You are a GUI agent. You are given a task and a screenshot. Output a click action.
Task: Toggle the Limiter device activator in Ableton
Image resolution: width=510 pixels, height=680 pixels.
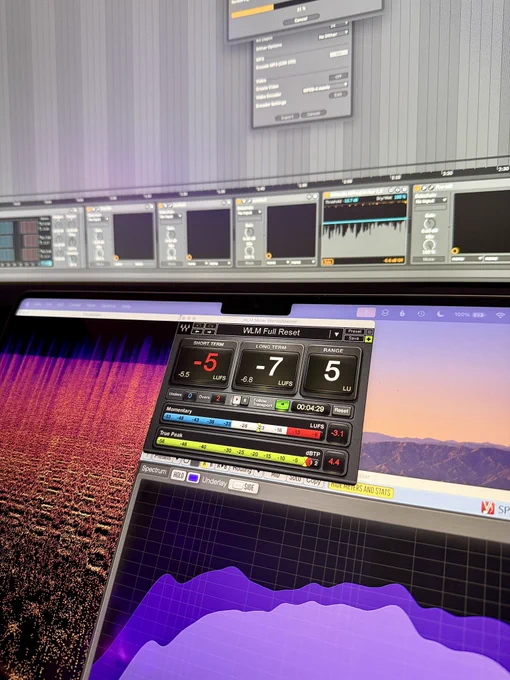coord(327,196)
